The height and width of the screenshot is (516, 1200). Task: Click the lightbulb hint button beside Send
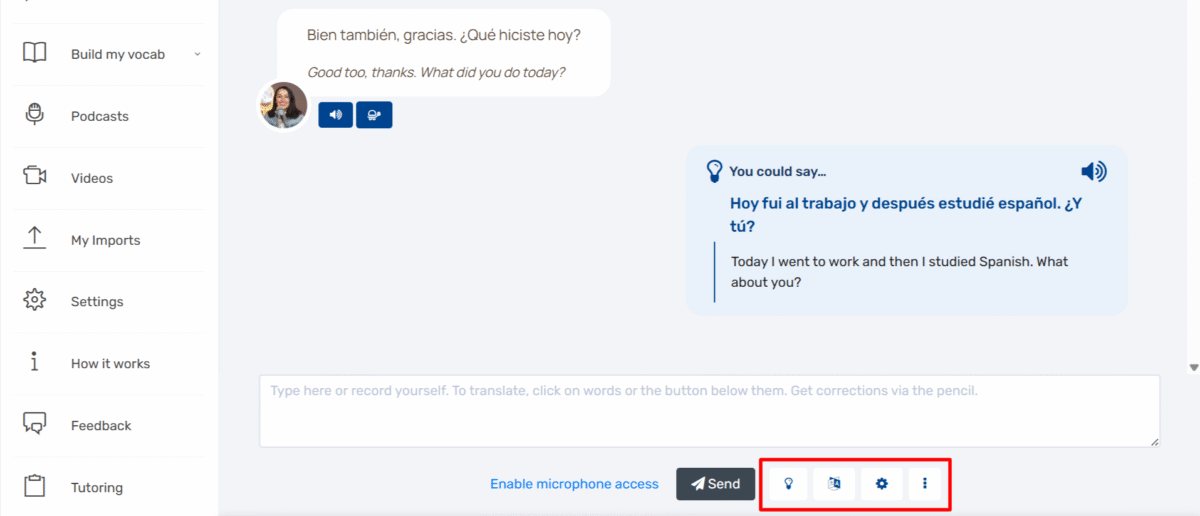click(788, 484)
